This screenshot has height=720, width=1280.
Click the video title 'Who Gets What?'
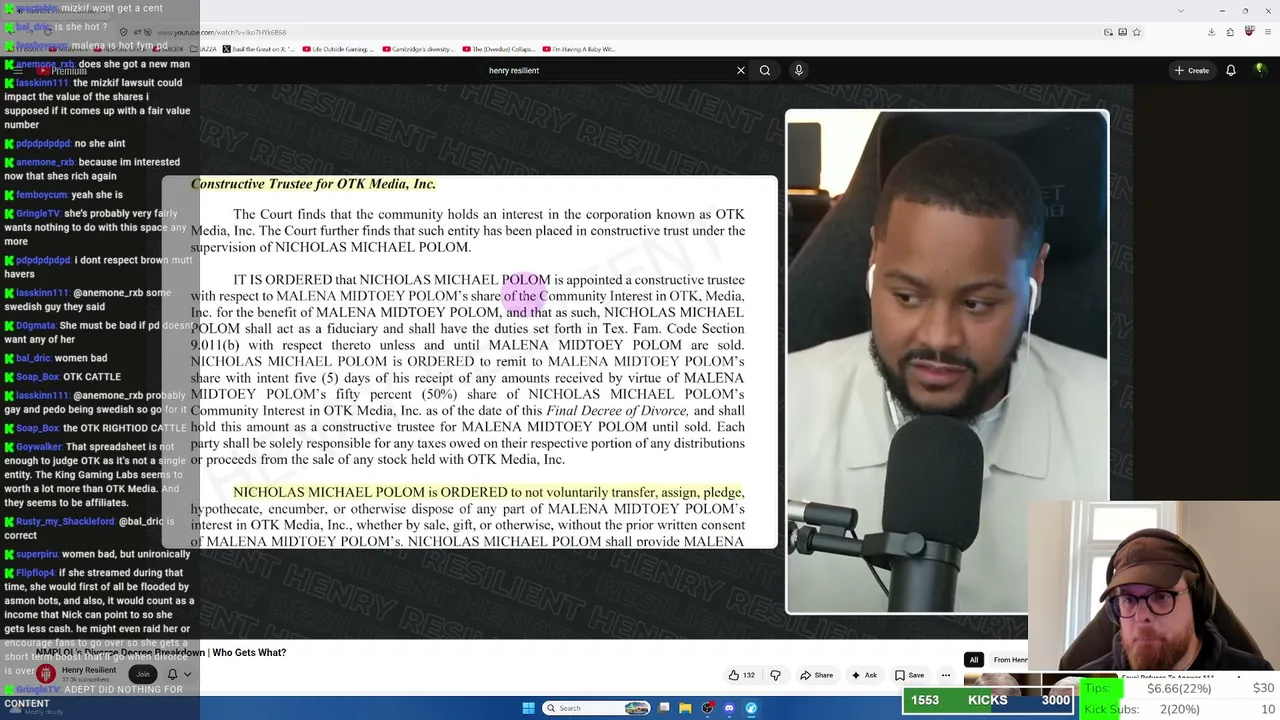coord(249,652)
